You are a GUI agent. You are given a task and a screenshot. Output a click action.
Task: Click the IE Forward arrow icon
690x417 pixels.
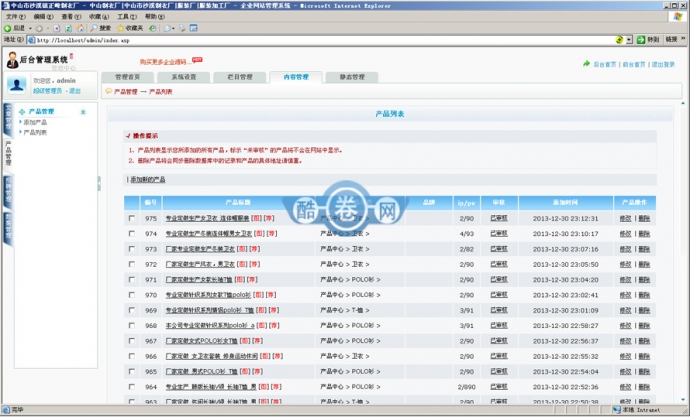click(39, 28)
